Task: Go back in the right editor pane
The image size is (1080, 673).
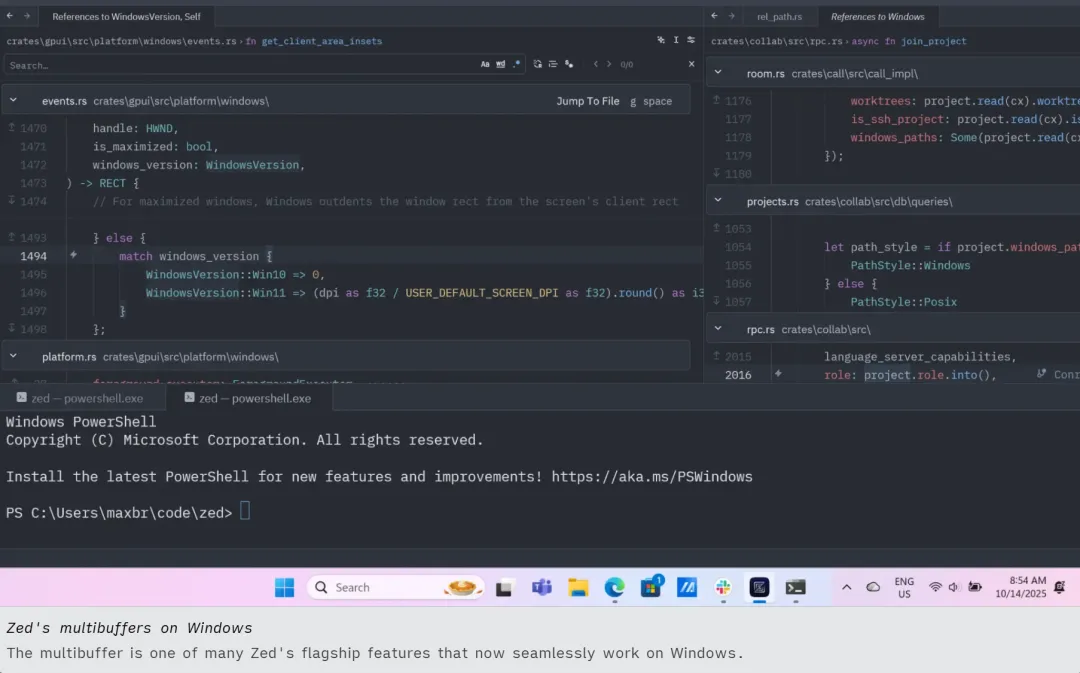Action: pos(714,16)
